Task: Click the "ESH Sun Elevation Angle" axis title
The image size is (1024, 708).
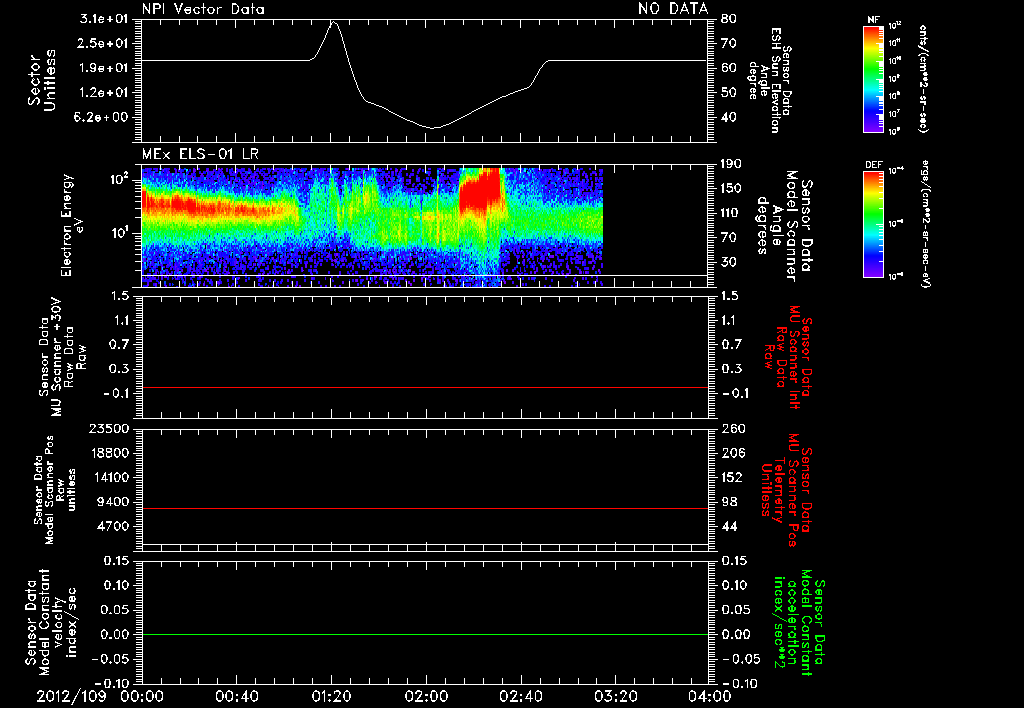Action: pos(769,80)
